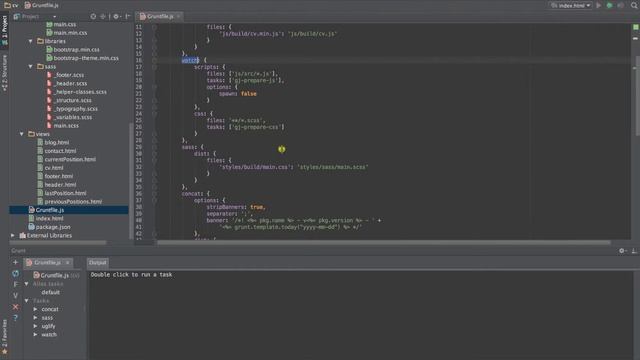Screen dimensions: 640x360
Task: Click Gruntfile.js breadcrumb in navigation bar
Action: pos(42,5)
